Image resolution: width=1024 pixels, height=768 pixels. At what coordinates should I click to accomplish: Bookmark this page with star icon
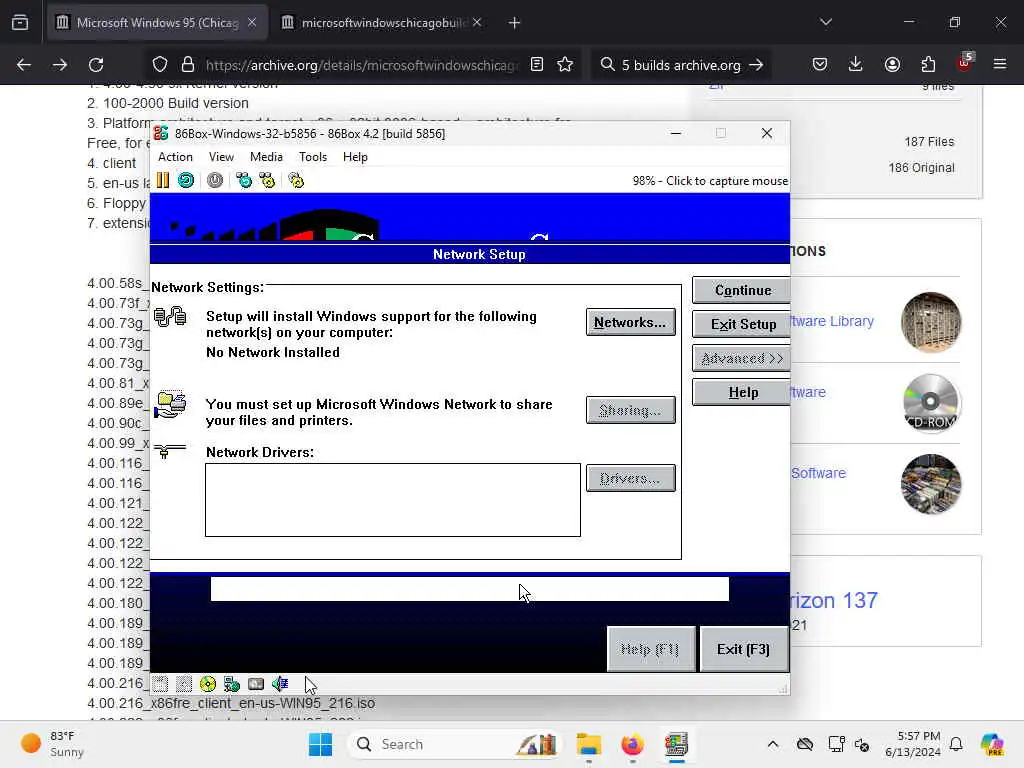(x=565, y=65)
